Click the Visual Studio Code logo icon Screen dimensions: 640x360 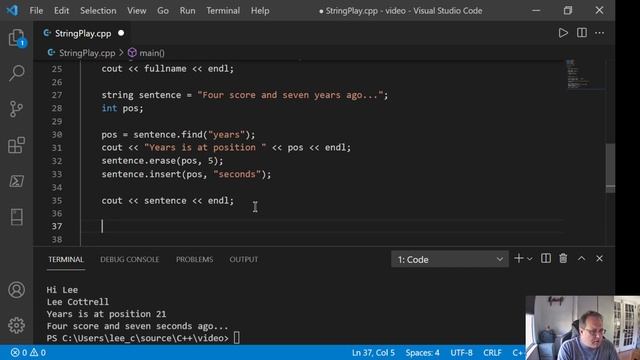click(x=12, y=10)
